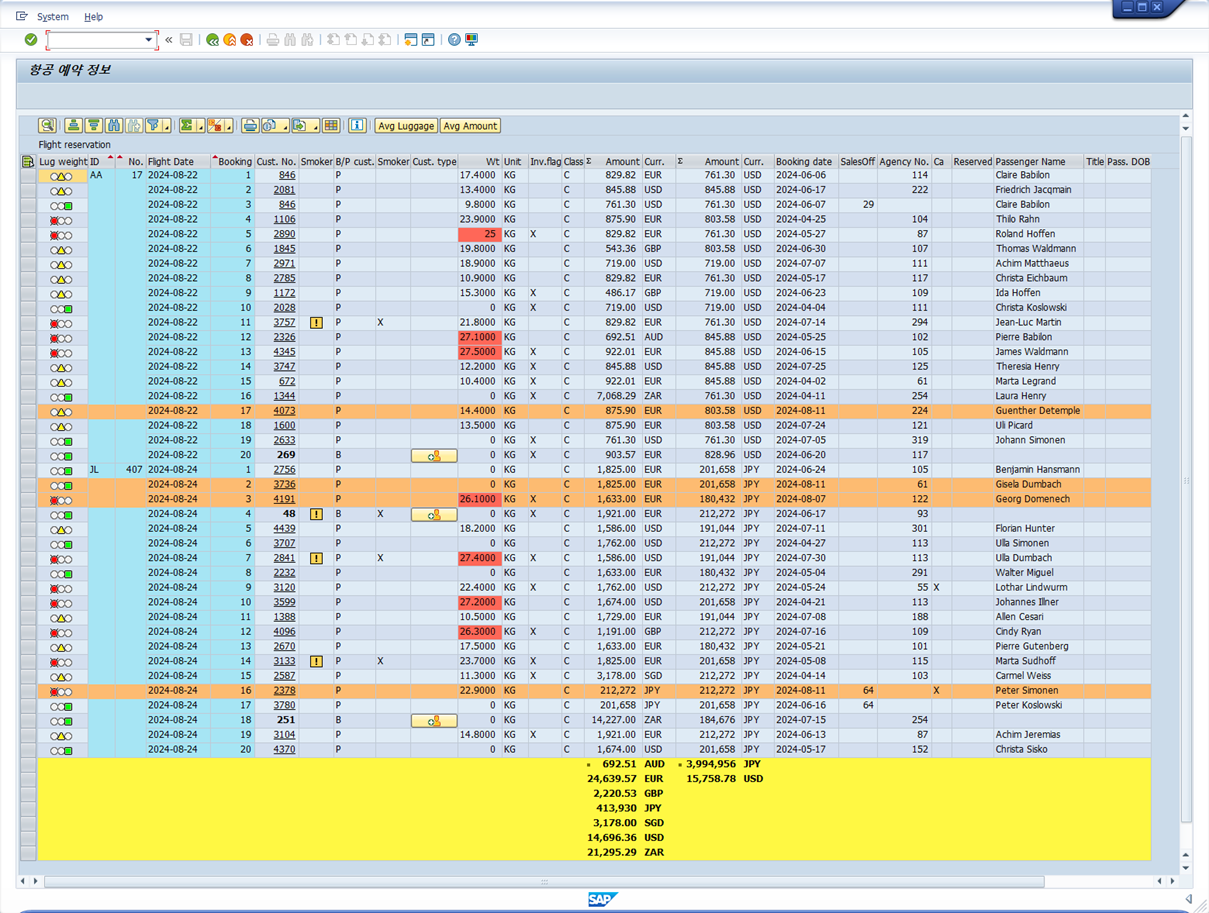Click the exclamation icon in Jean-Luc Martin's row

[x=316, y=323]
